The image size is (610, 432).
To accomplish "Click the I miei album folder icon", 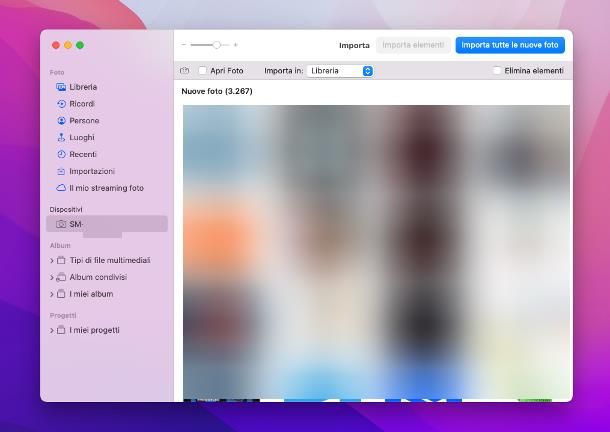I will (61, 294).
